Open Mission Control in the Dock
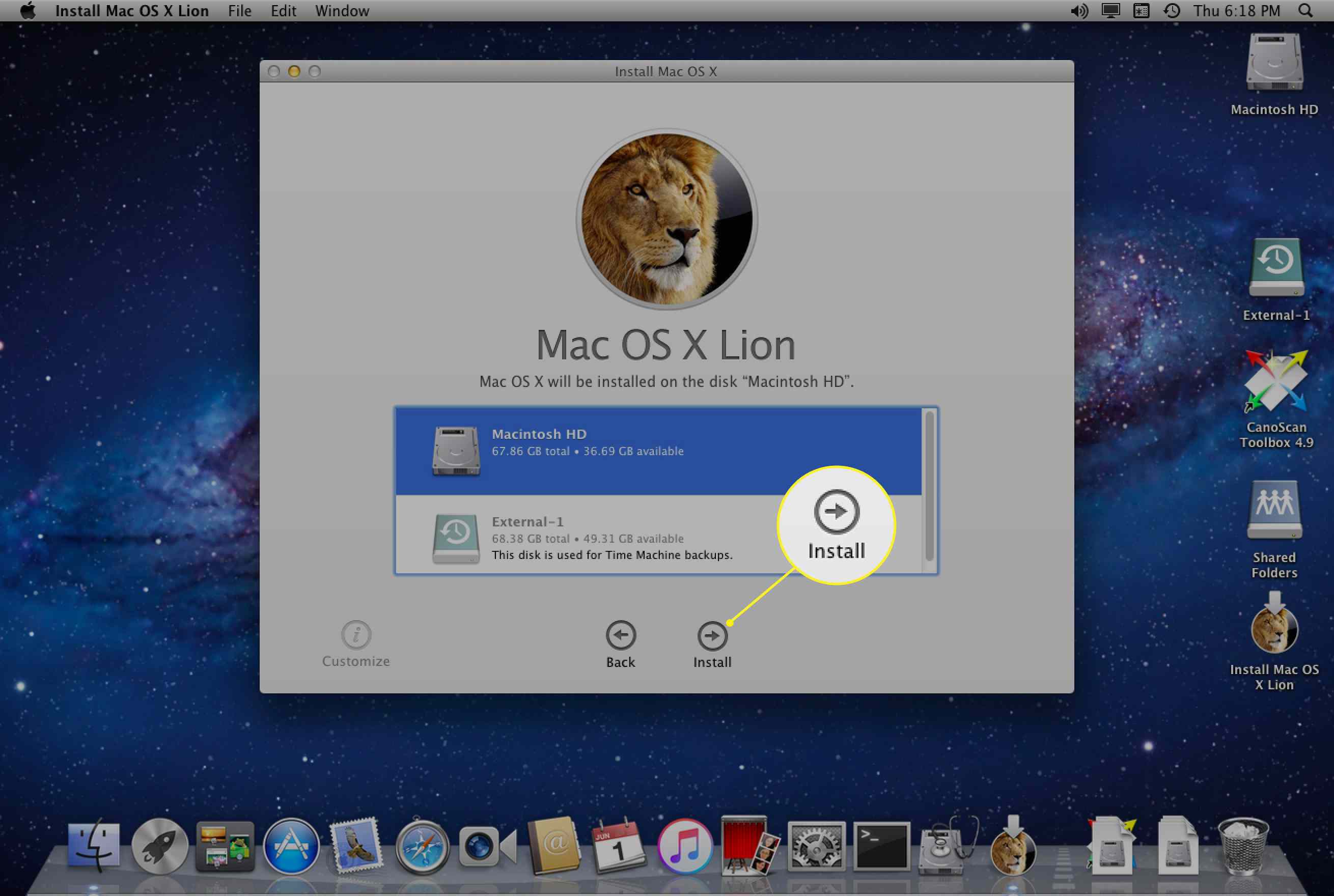This screenshot has height=896, width=1334. pyautogui.click(x=225, y=847)
